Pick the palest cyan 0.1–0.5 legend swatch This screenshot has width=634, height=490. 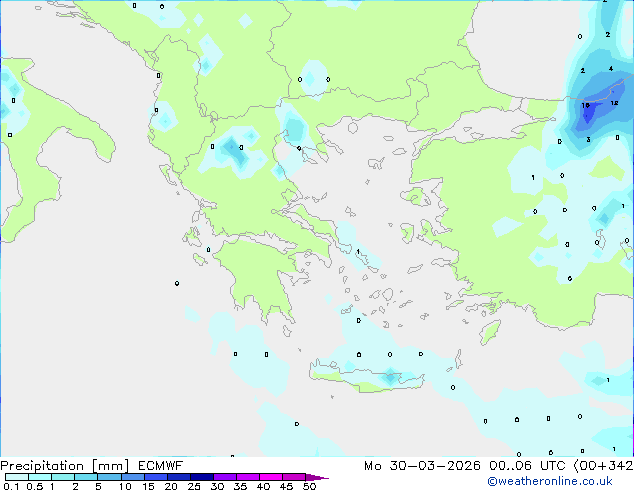[x=17, y=477]
